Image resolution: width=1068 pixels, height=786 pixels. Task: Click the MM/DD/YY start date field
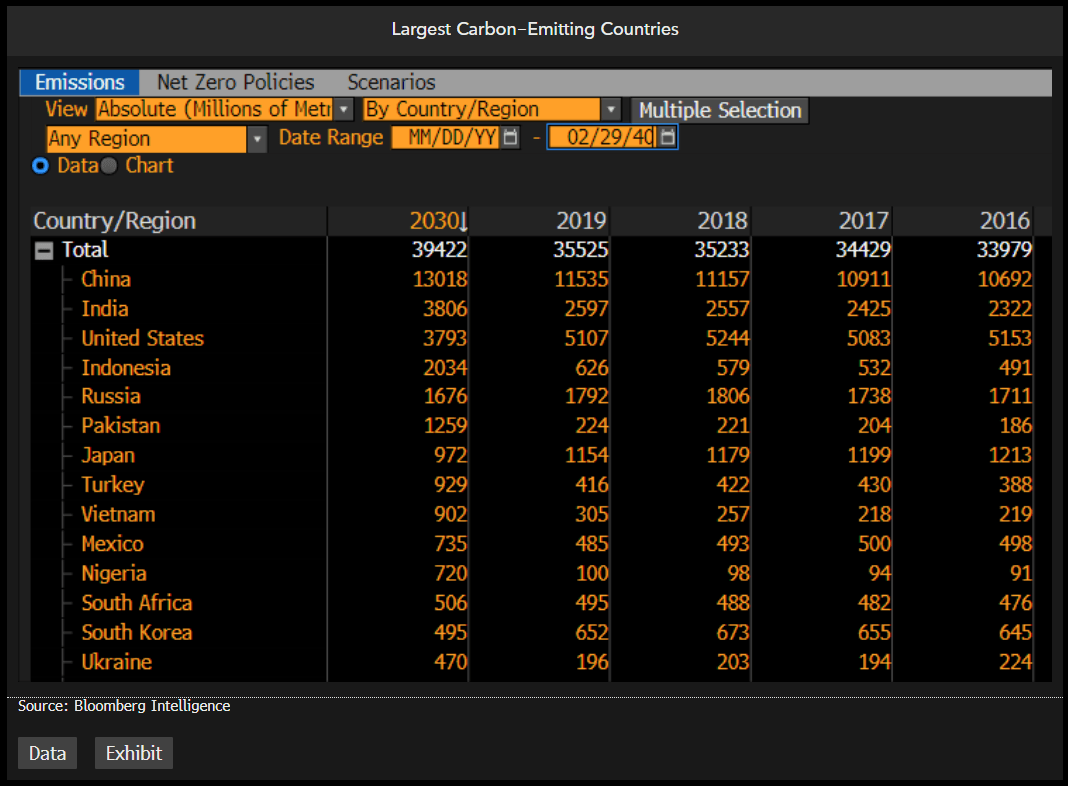(446, 138)
